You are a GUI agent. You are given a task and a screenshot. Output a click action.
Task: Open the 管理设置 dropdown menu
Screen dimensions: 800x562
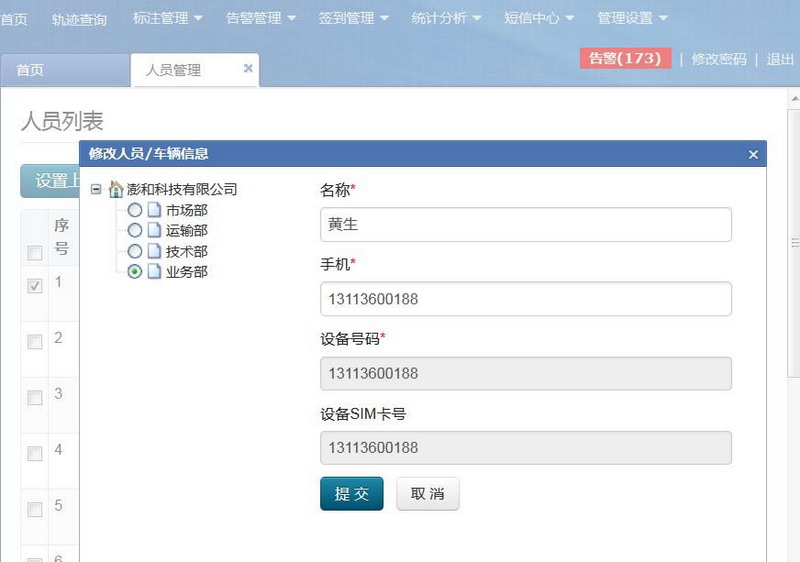pyautogui.click(x=632, y=18)
